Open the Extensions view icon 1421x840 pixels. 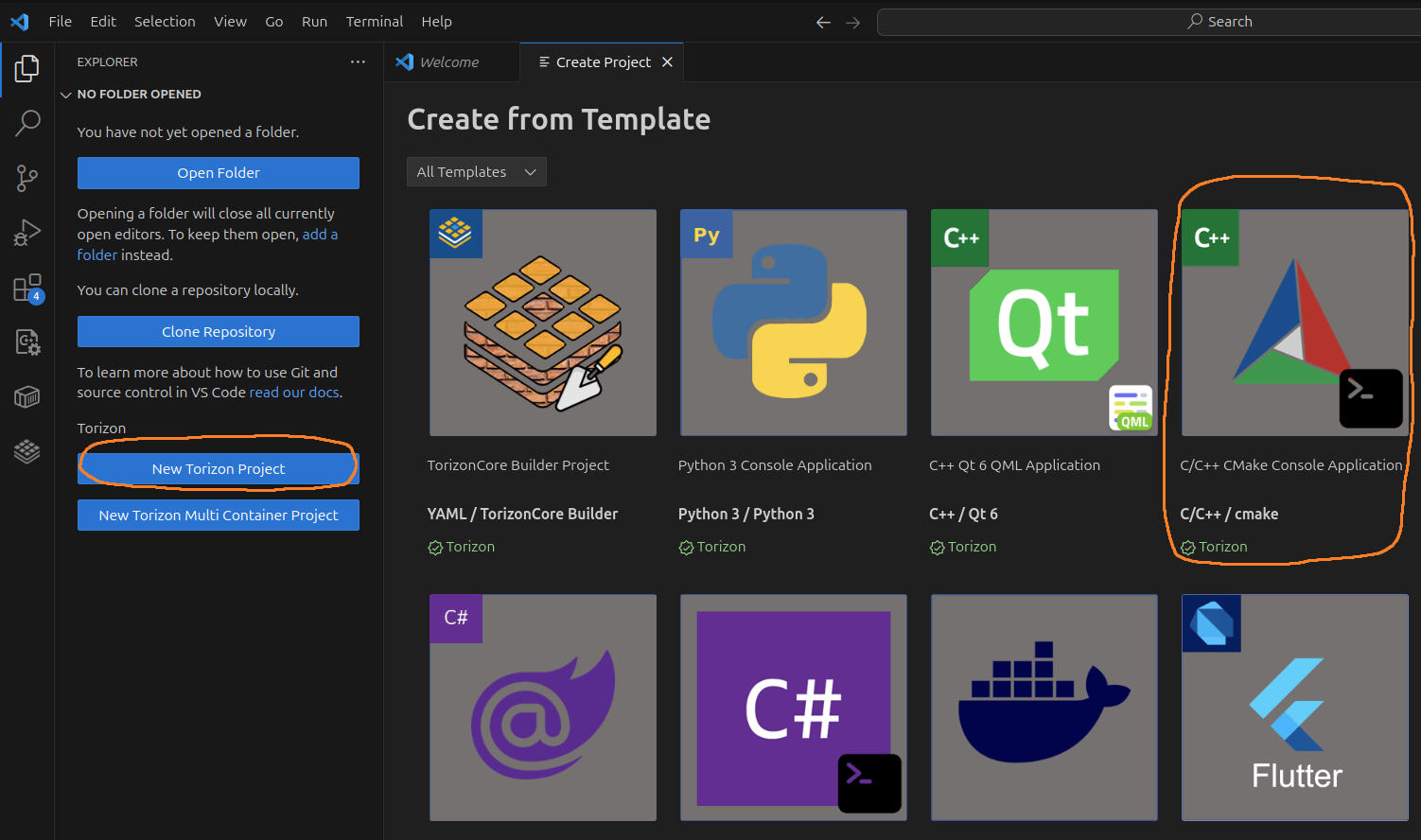coord(27,288)
